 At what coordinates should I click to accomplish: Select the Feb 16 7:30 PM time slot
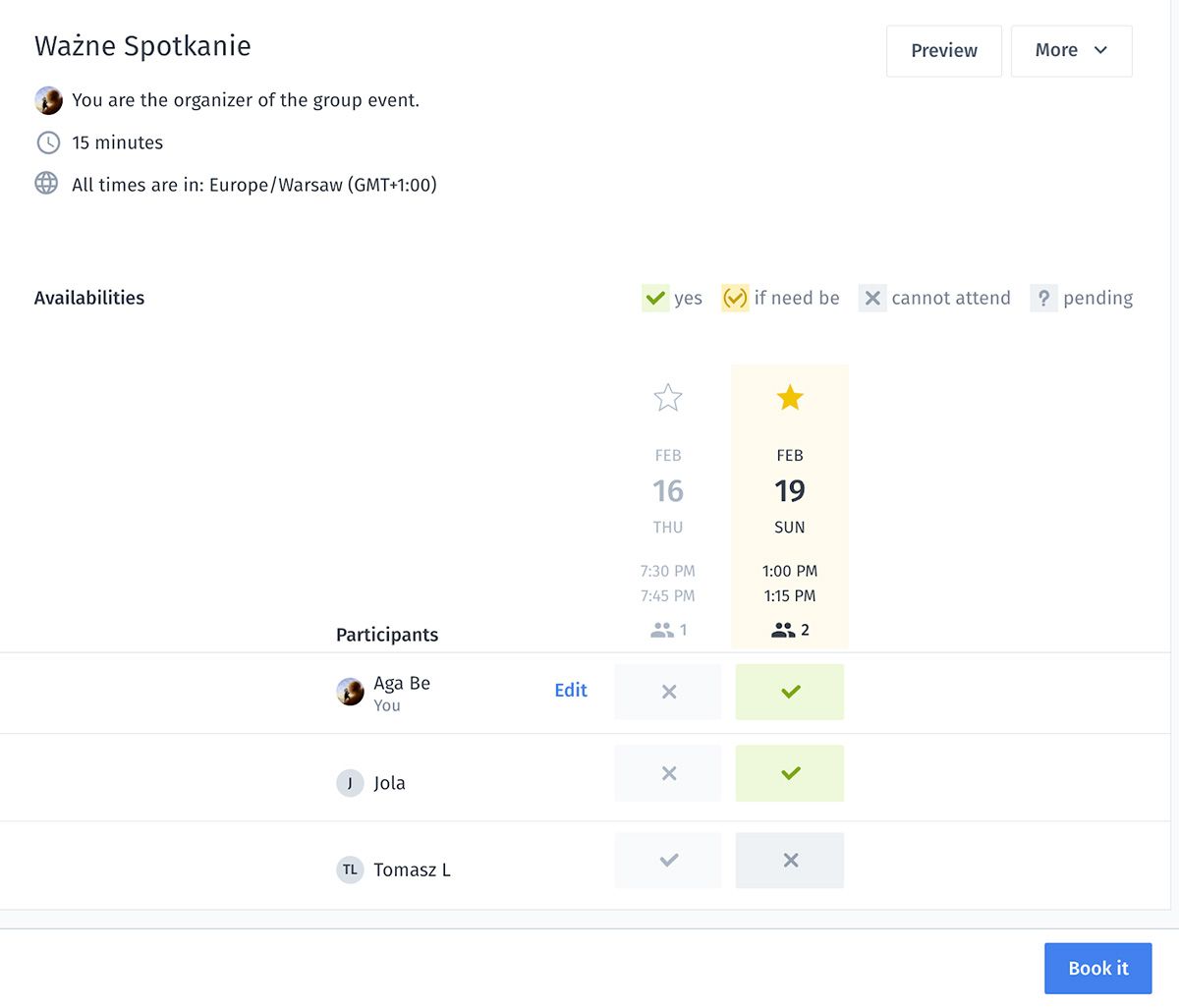[668, 571]
